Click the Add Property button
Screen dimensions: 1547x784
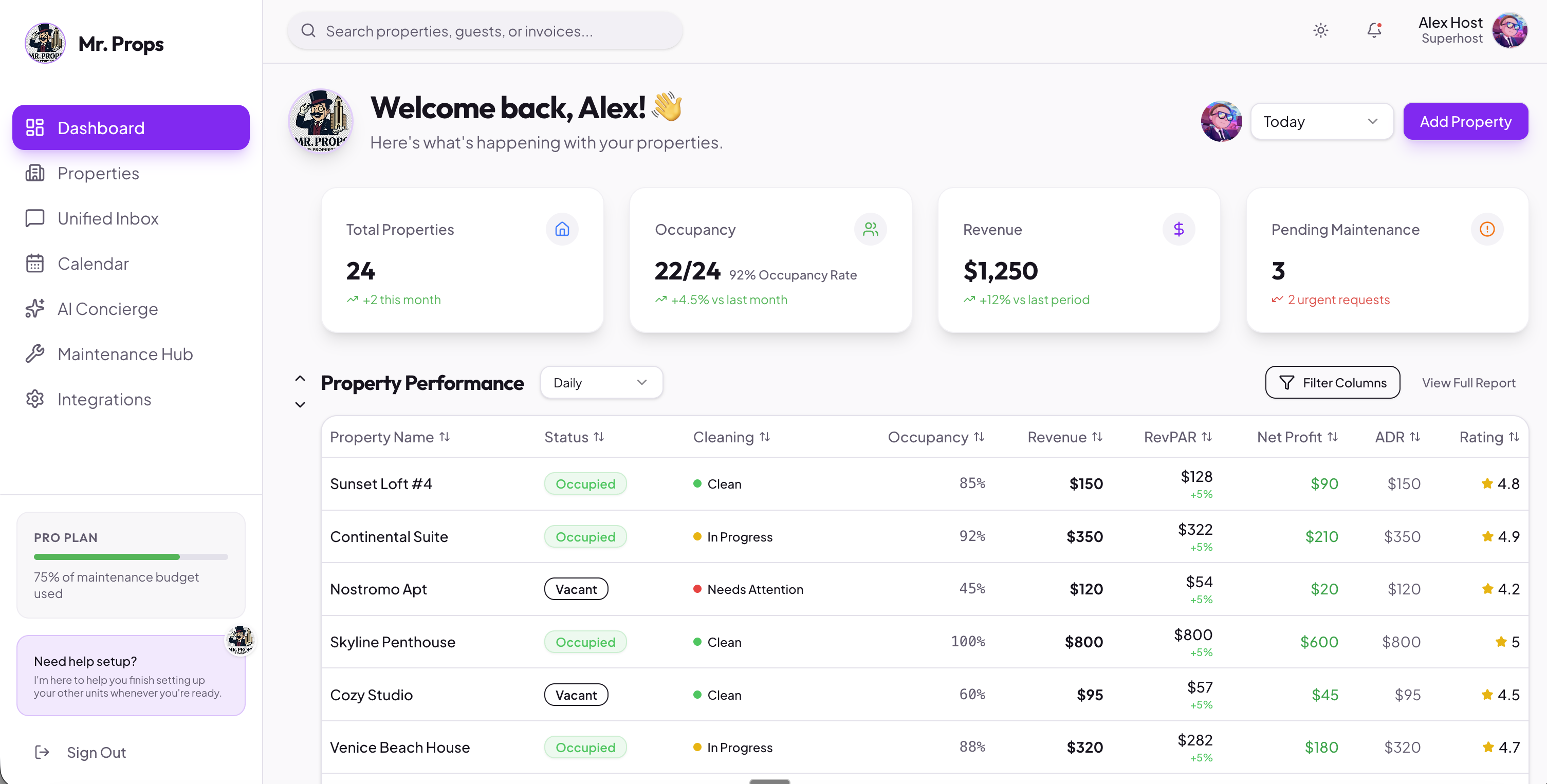(x=1465, y=122)
